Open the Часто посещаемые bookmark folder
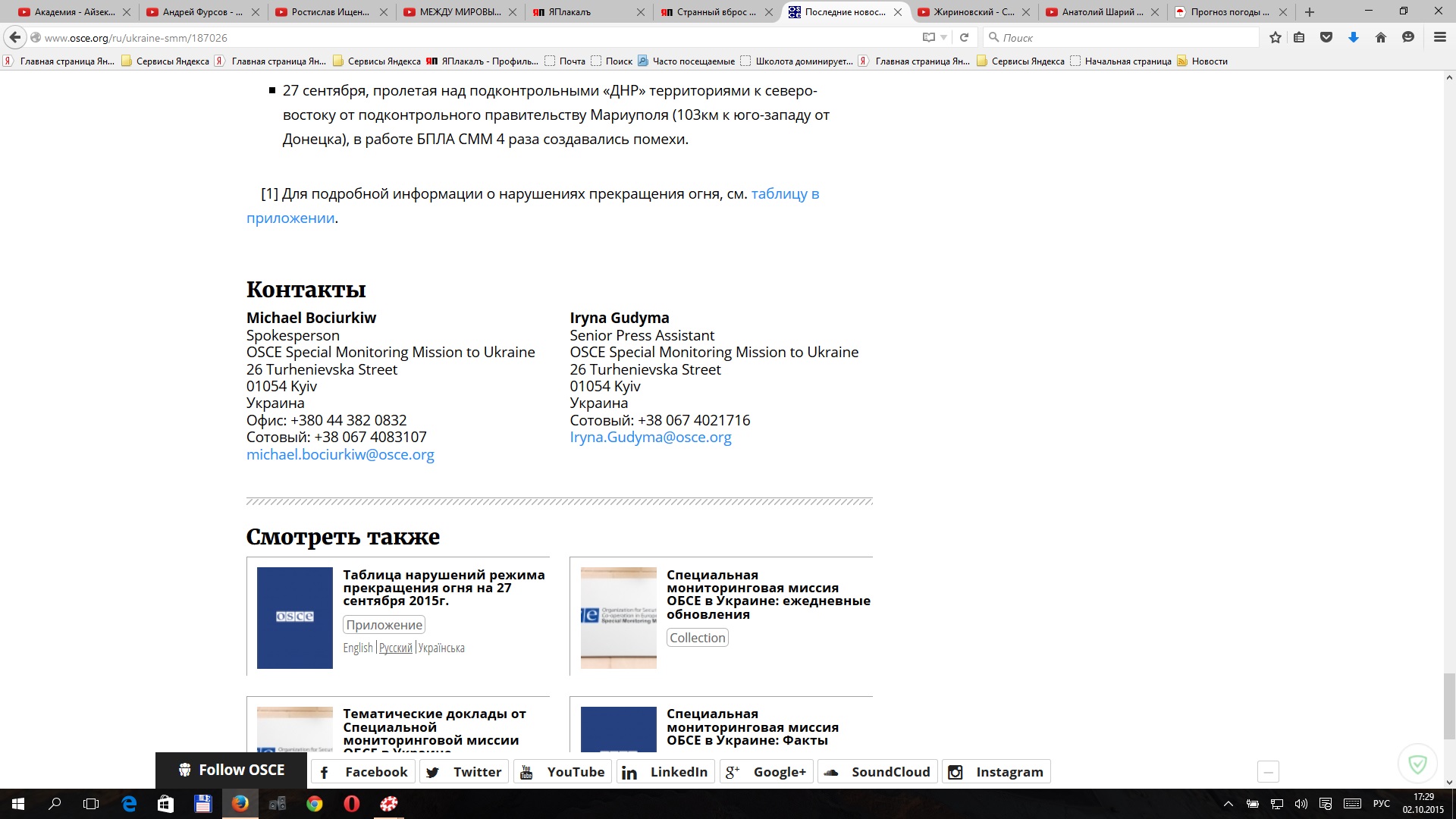Viewport: 1456px width, 819px height. pos(686,61)
